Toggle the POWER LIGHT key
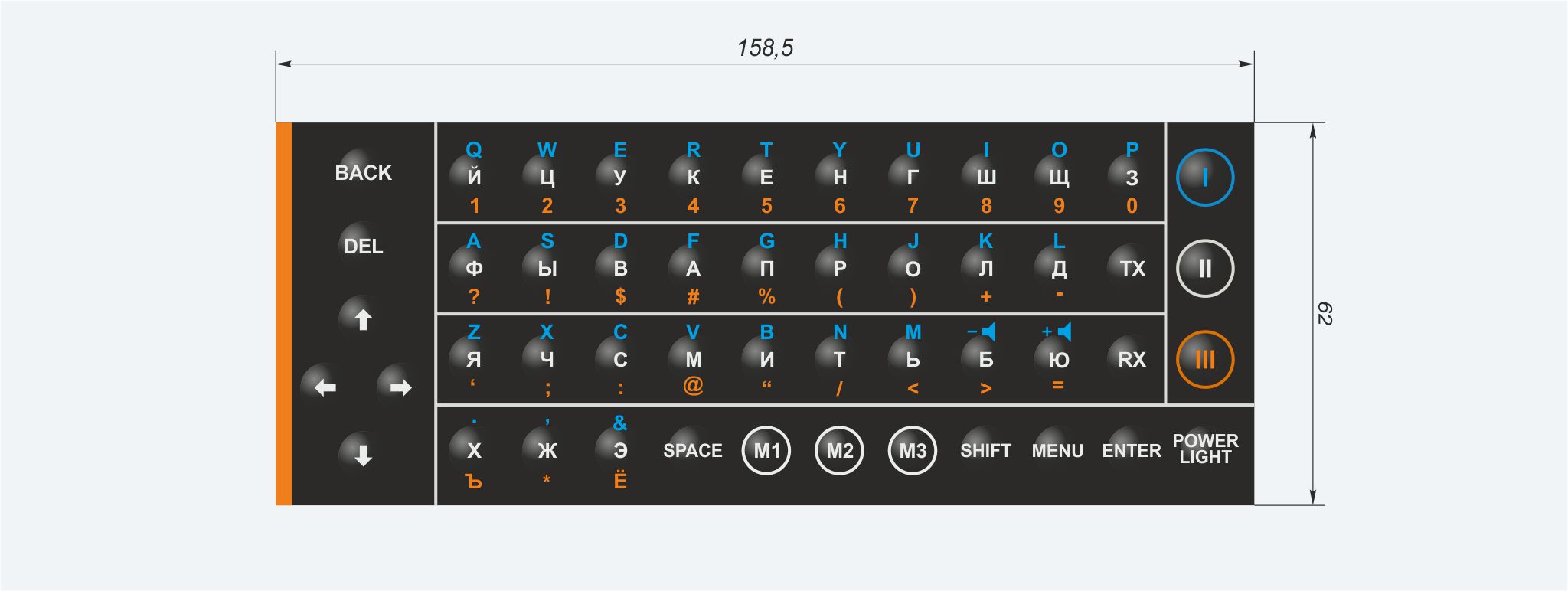Viewport: 1568px width, 591px height. [1205, 449]
